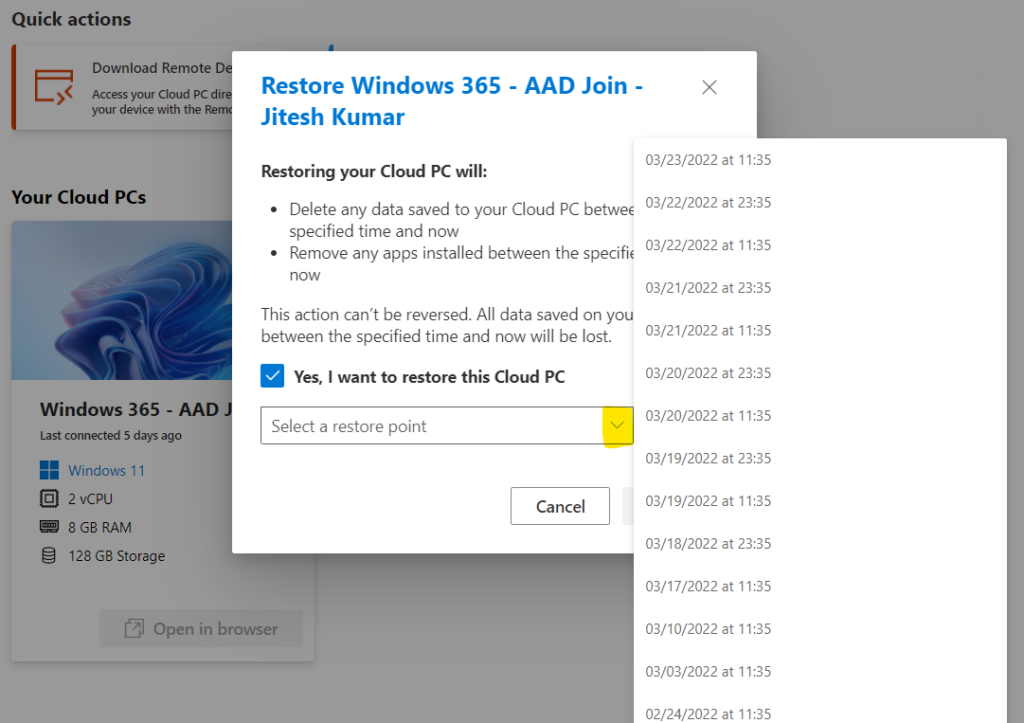
Task: Open the restore point dropdown chevron
Action: tap(617, 426)
